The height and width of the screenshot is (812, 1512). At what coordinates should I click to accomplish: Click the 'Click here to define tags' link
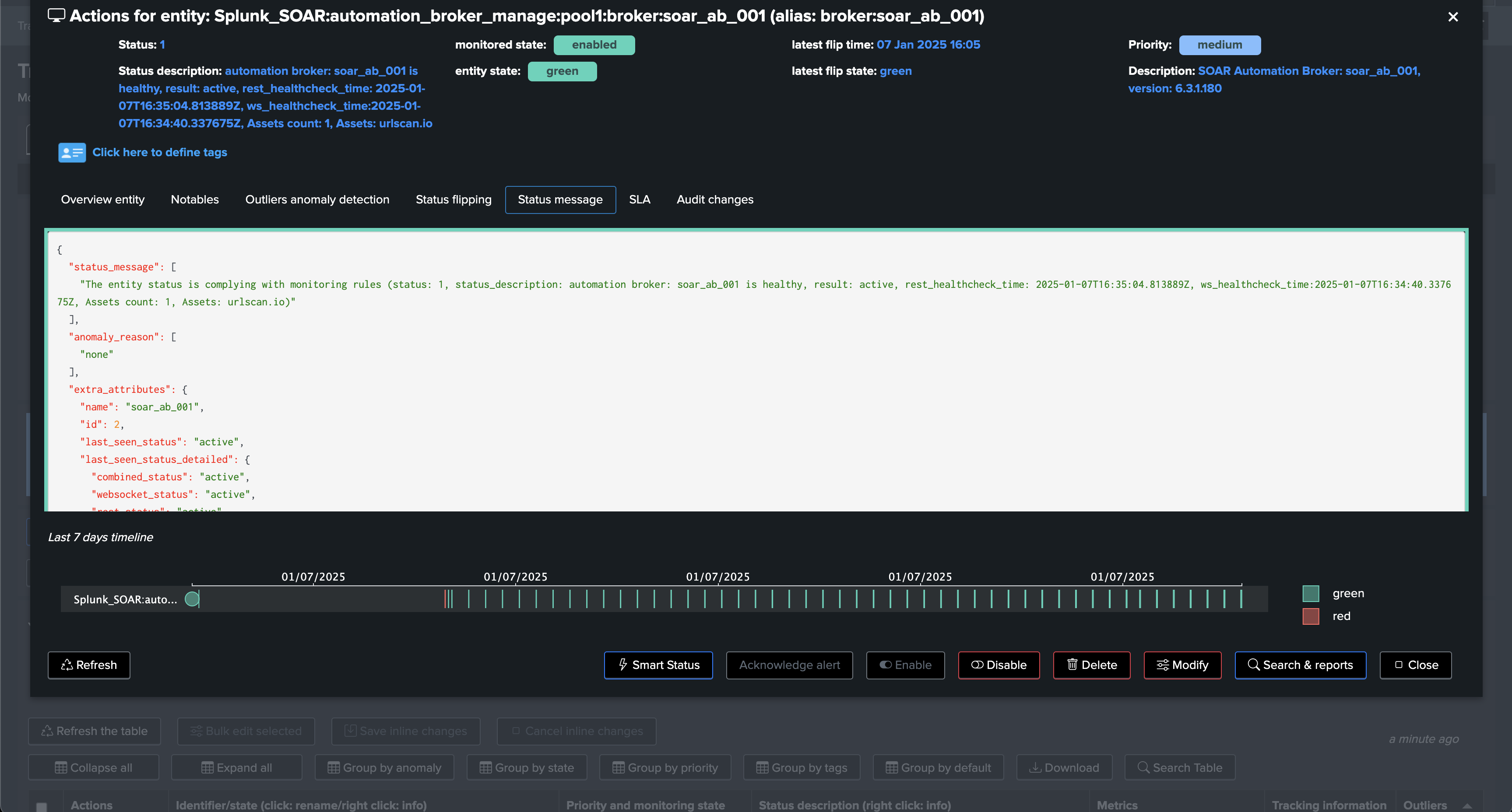[160, 153]
